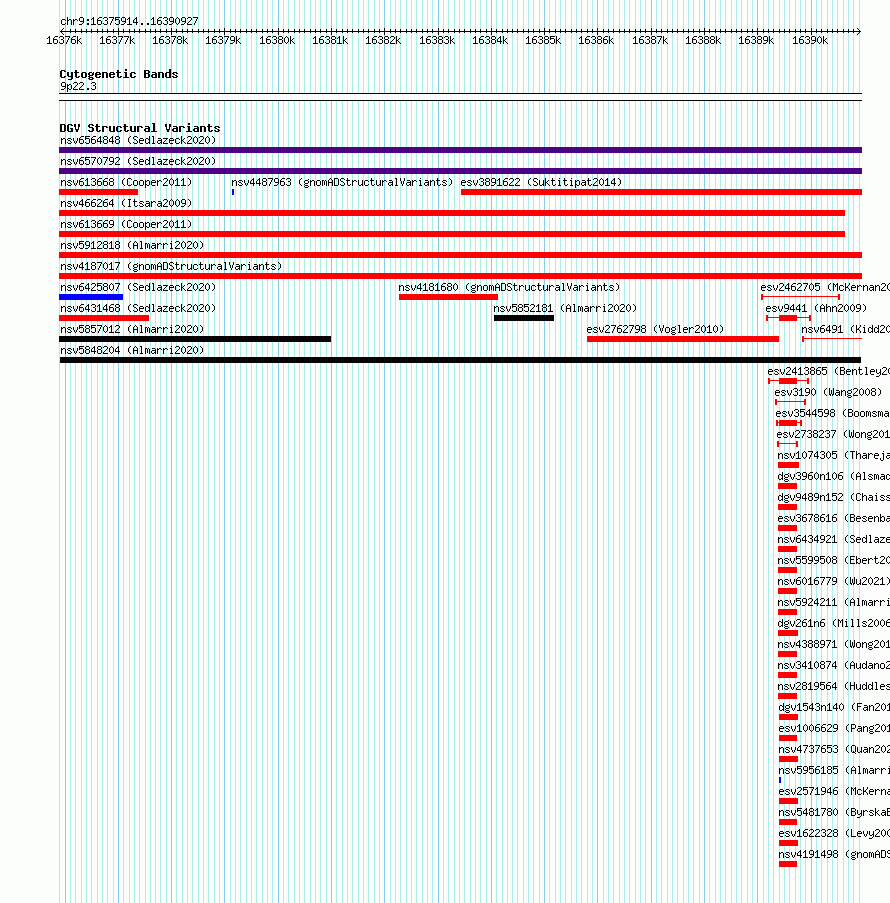
Task: Select nsv5481780 variant label
Action: click(x=834, y=813)
